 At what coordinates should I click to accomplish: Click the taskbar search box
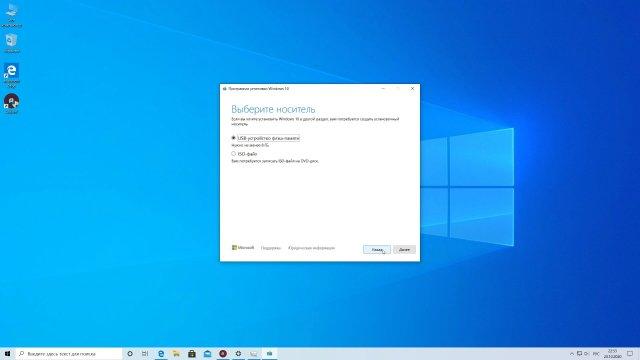click(x=69, y=353)
